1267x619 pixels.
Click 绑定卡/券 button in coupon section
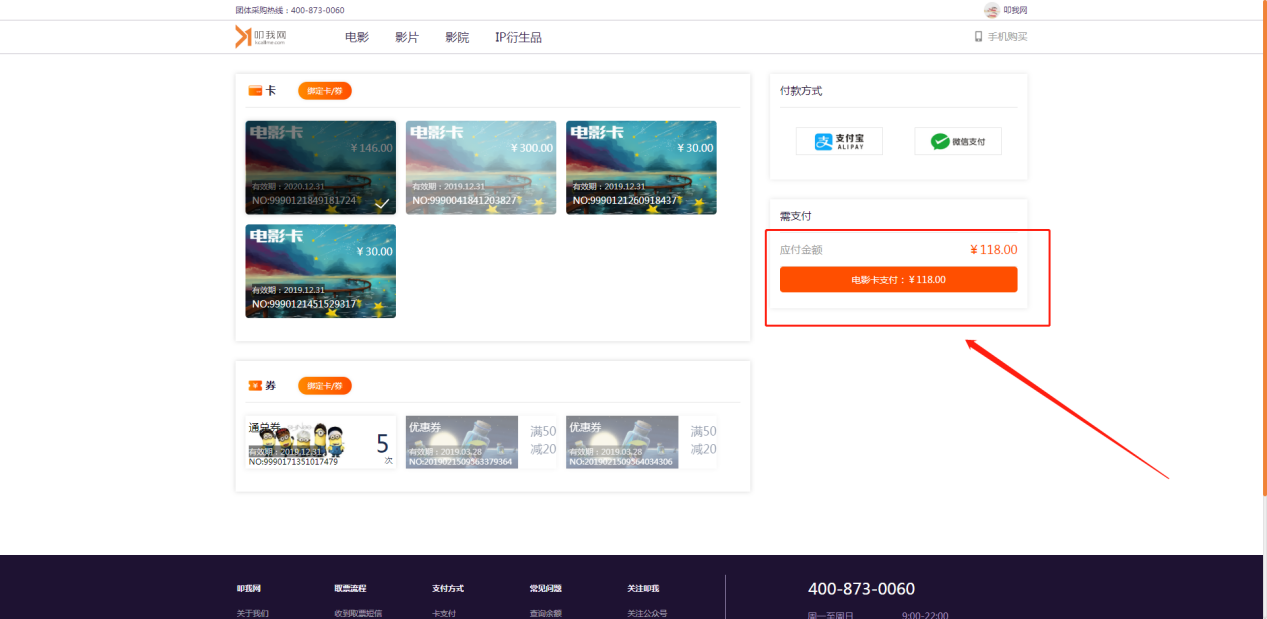tap(325, 386)
